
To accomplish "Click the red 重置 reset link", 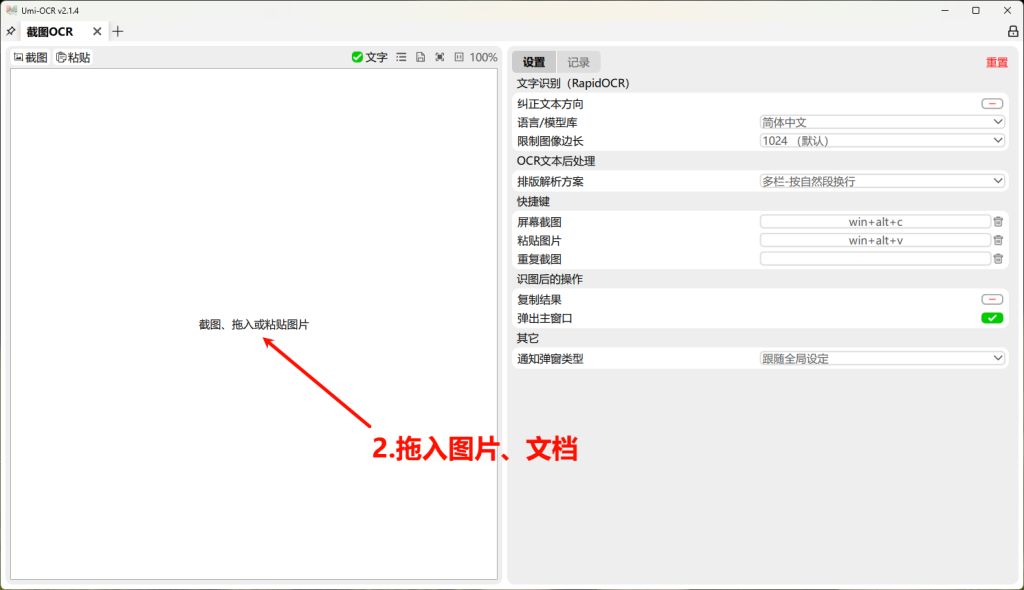I will pos(996,61).
